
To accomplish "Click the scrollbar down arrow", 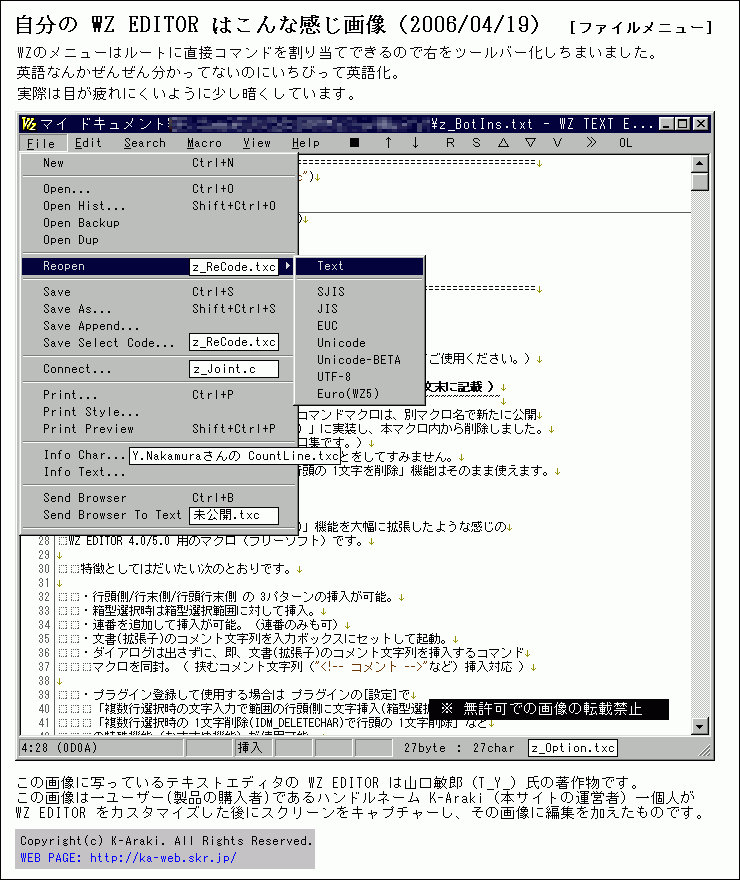I will click(700, 726).
